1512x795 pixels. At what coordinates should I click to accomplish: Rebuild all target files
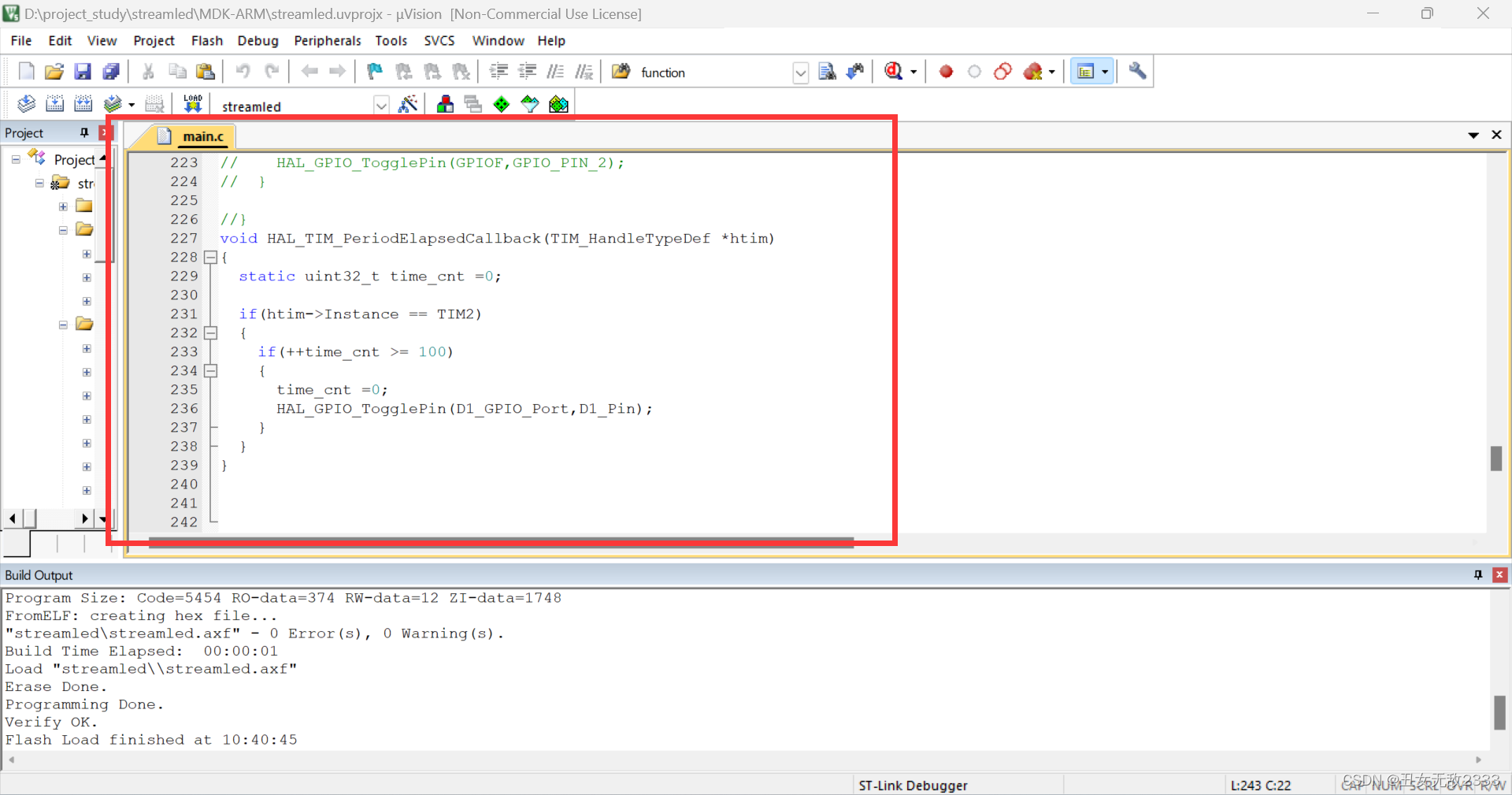click(x=83, y=103)
